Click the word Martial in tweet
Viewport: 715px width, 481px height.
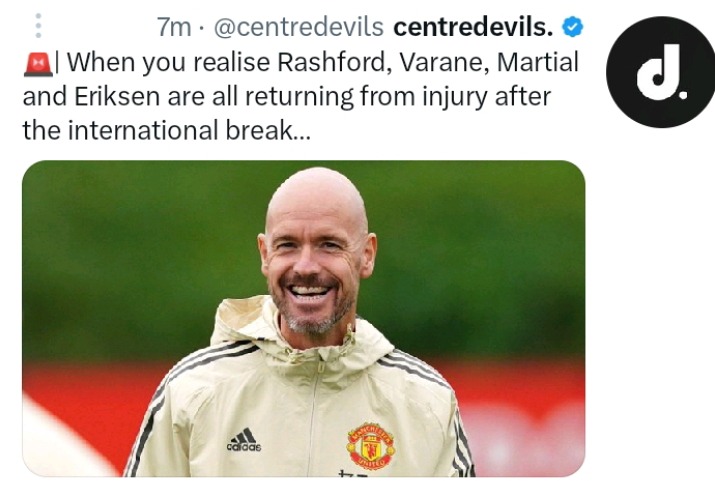click(x=538, y=62)
